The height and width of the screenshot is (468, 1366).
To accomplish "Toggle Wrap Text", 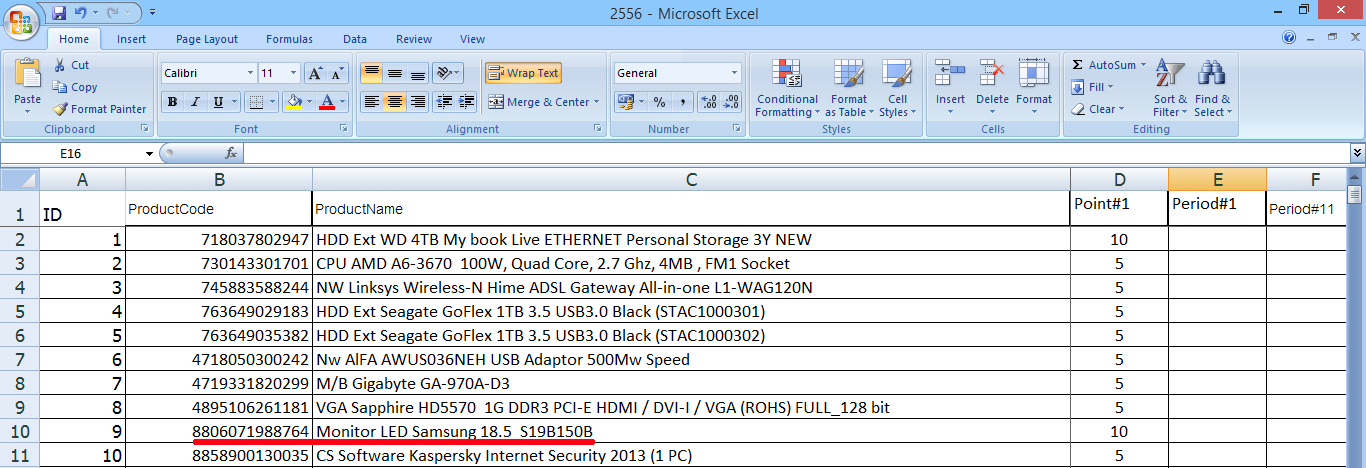I will point(523,73).
